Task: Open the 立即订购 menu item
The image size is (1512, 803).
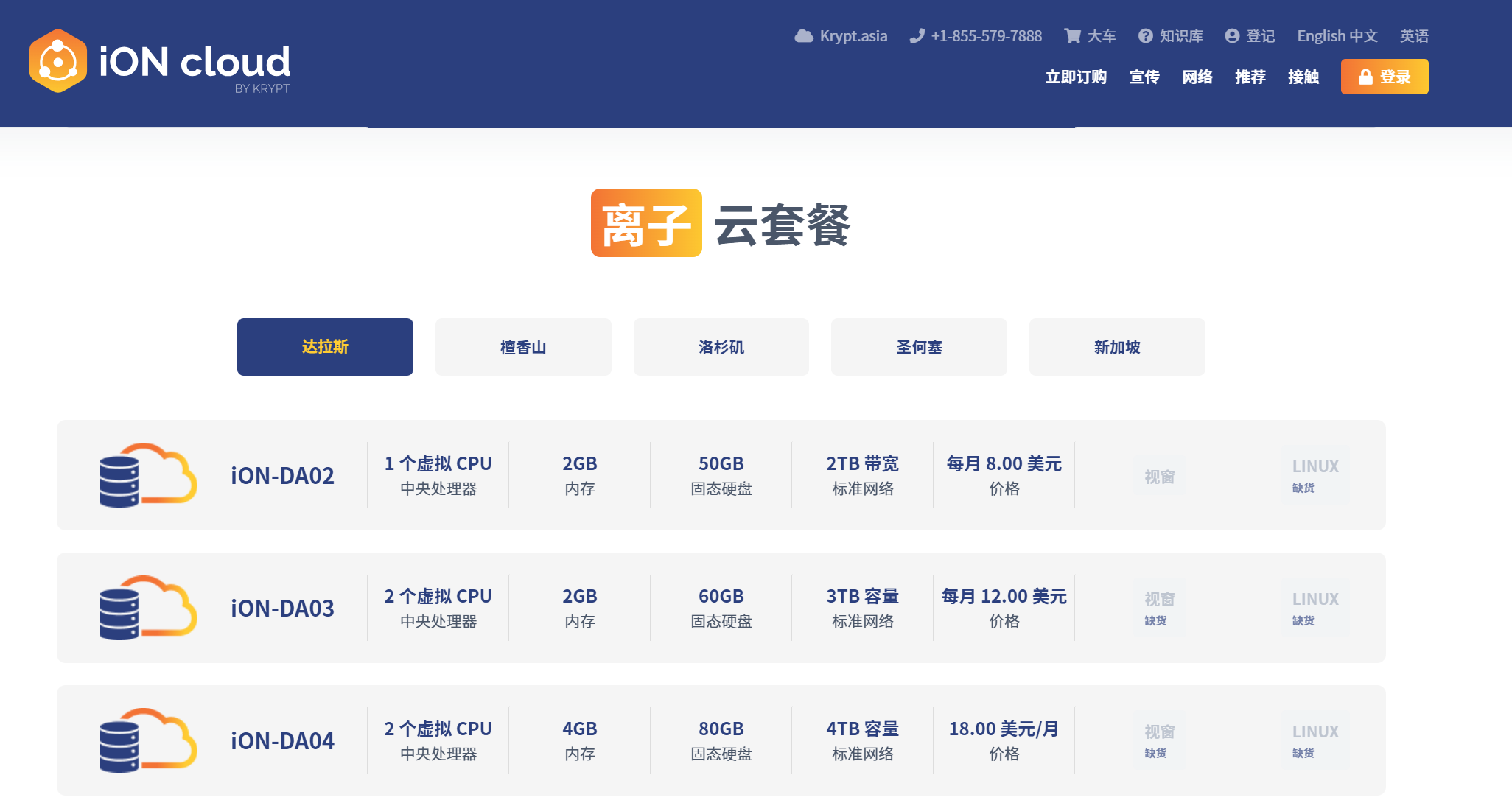Action: click(1075, 77)
